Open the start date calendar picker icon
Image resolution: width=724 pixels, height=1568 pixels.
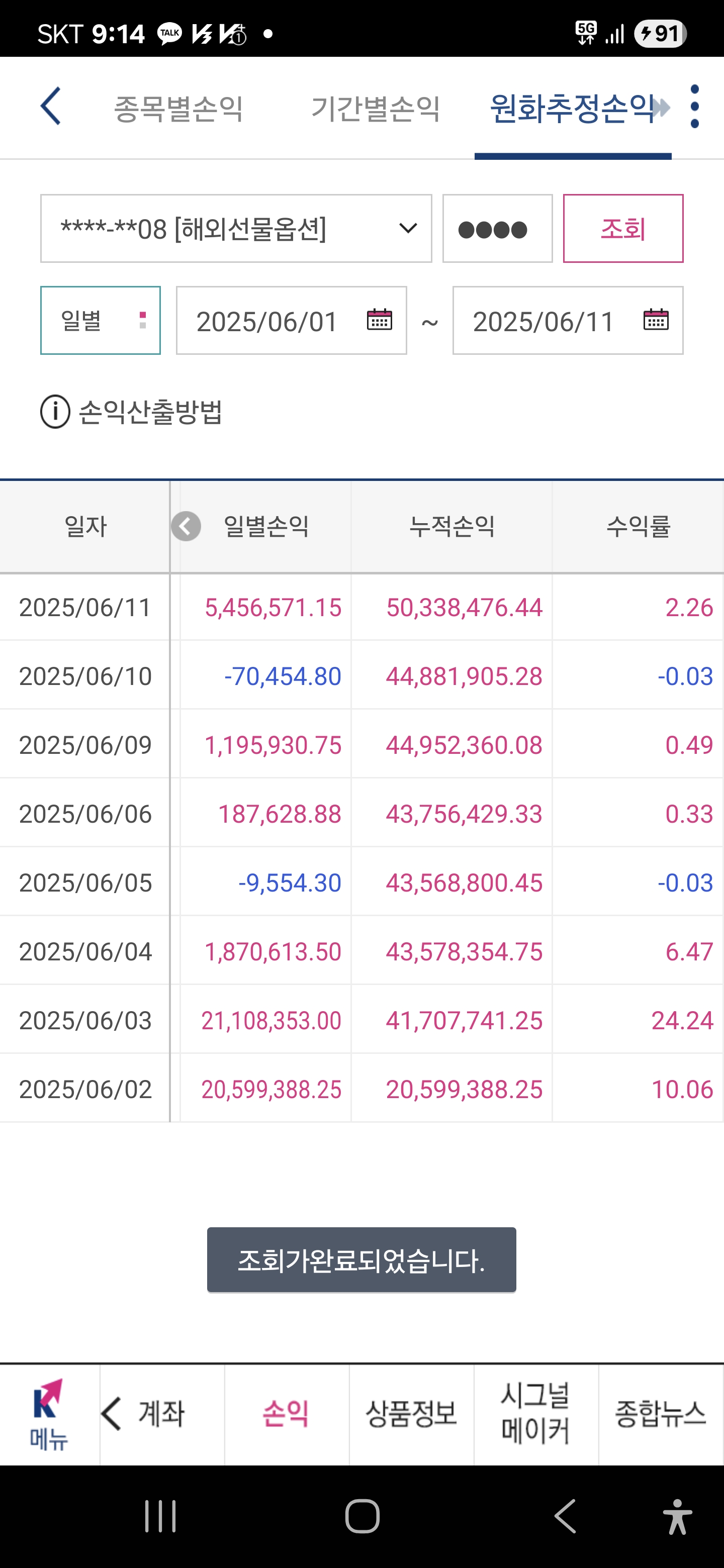tap(380, 320)
